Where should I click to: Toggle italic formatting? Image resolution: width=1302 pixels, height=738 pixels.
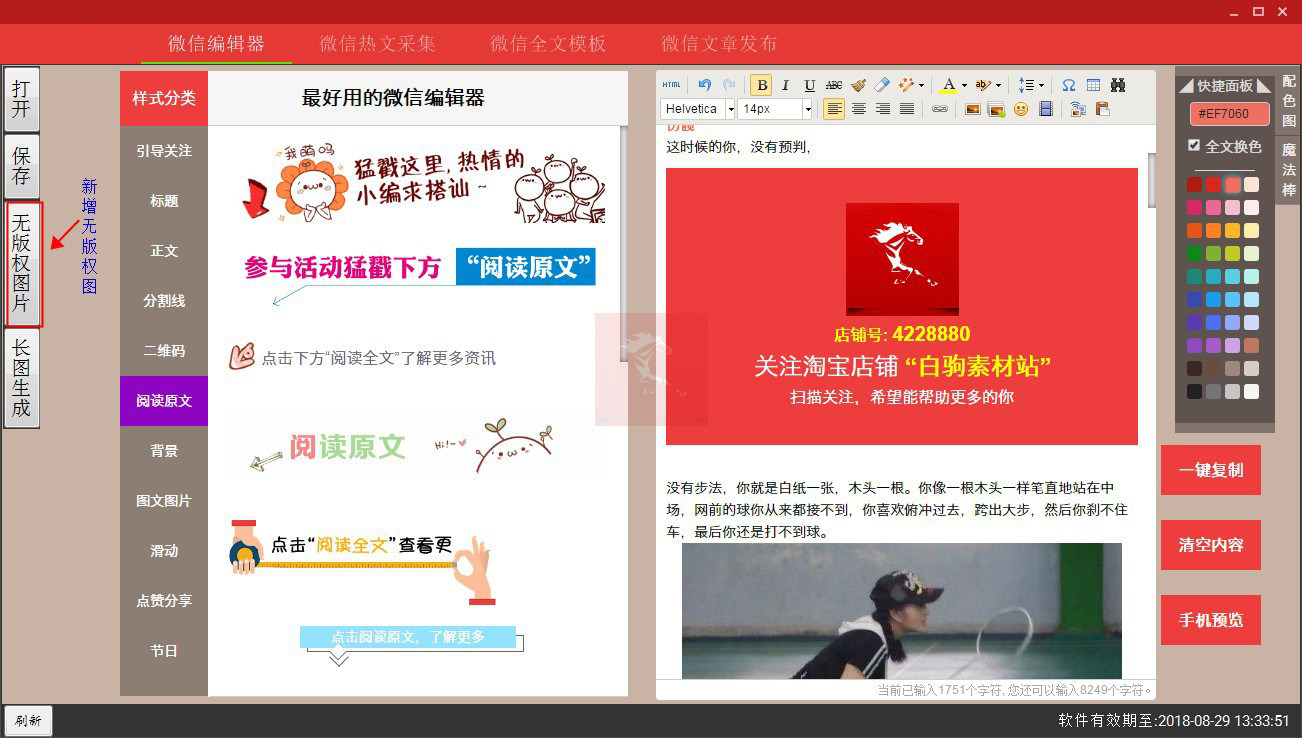(785, 85)
